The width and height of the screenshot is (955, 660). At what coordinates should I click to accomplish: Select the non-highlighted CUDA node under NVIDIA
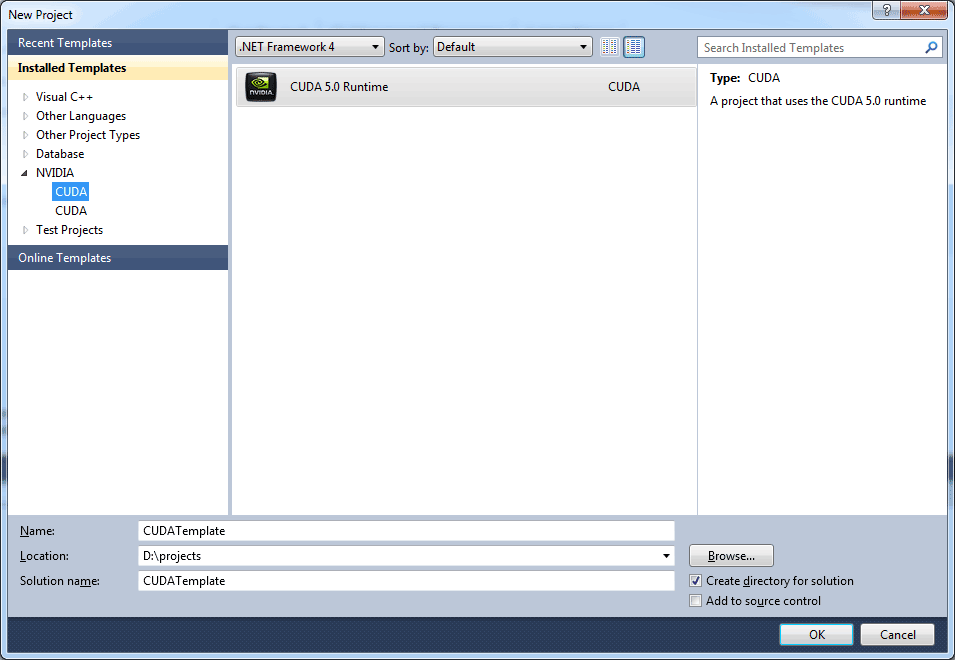pyautogui.click(x=71, y=211)
